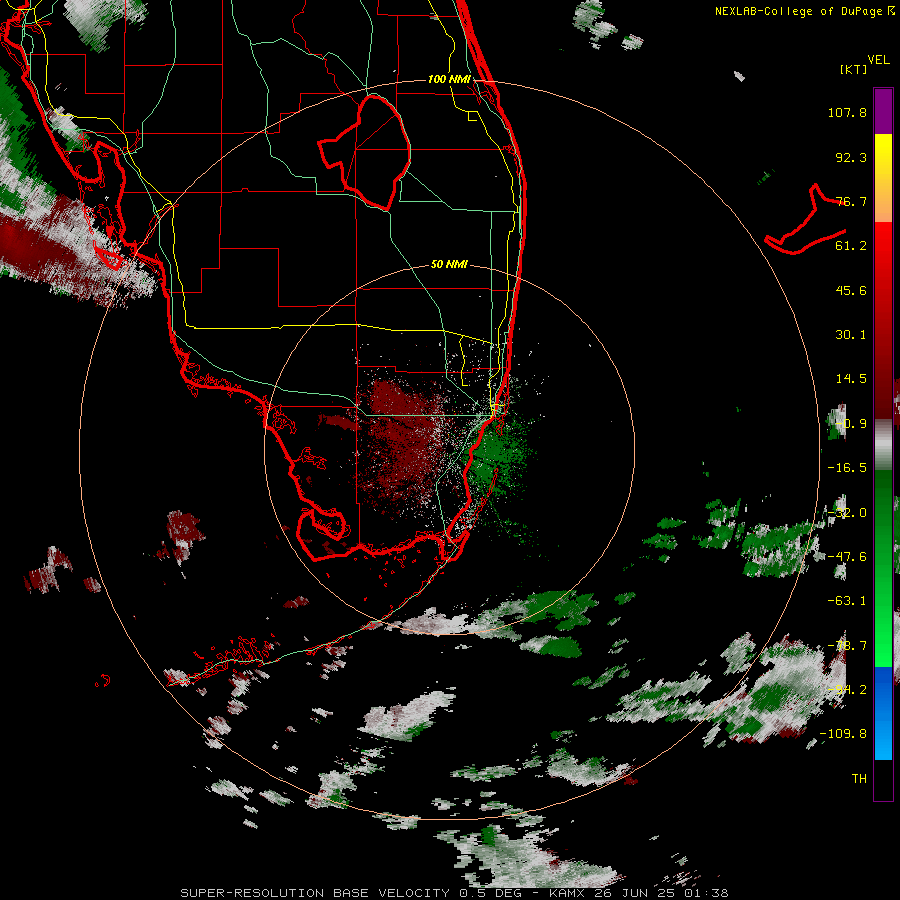
Task: Click the 50 NMI range ring label
Action: coord(449,265)
